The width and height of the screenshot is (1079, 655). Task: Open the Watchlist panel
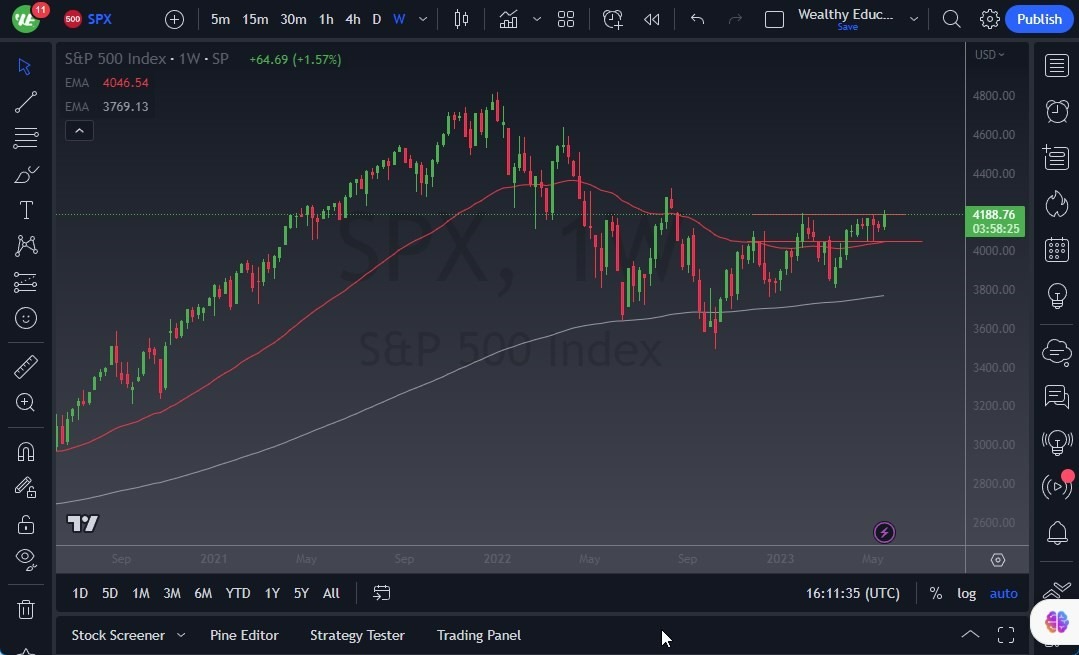tap(1056, 65)
